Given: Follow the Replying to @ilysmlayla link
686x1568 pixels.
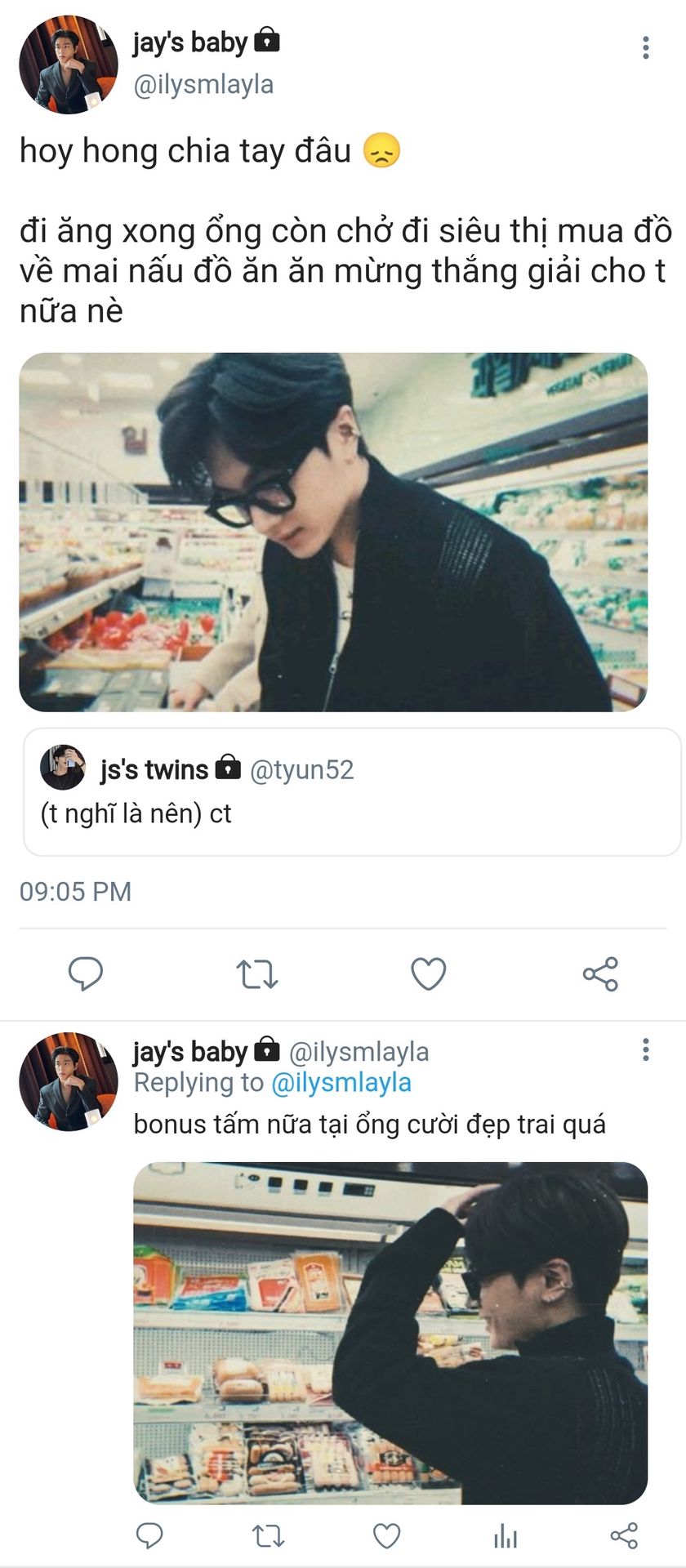Looking at the screenshot, I should (341, 1083).
